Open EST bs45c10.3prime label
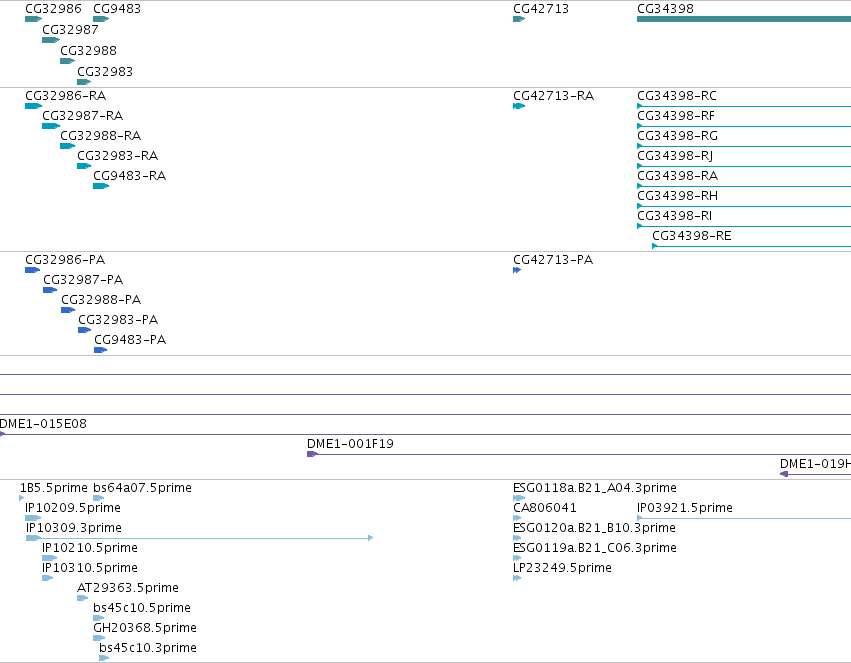Viewport: 851px width, 663px height. [148, 649]
